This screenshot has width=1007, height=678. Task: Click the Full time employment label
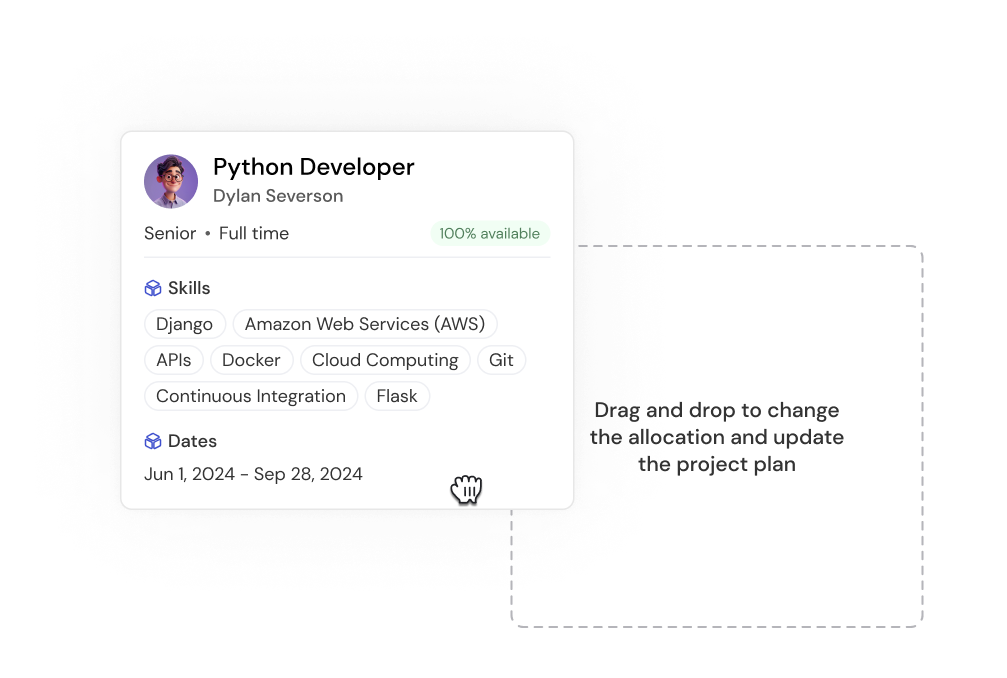click(254, 234)
